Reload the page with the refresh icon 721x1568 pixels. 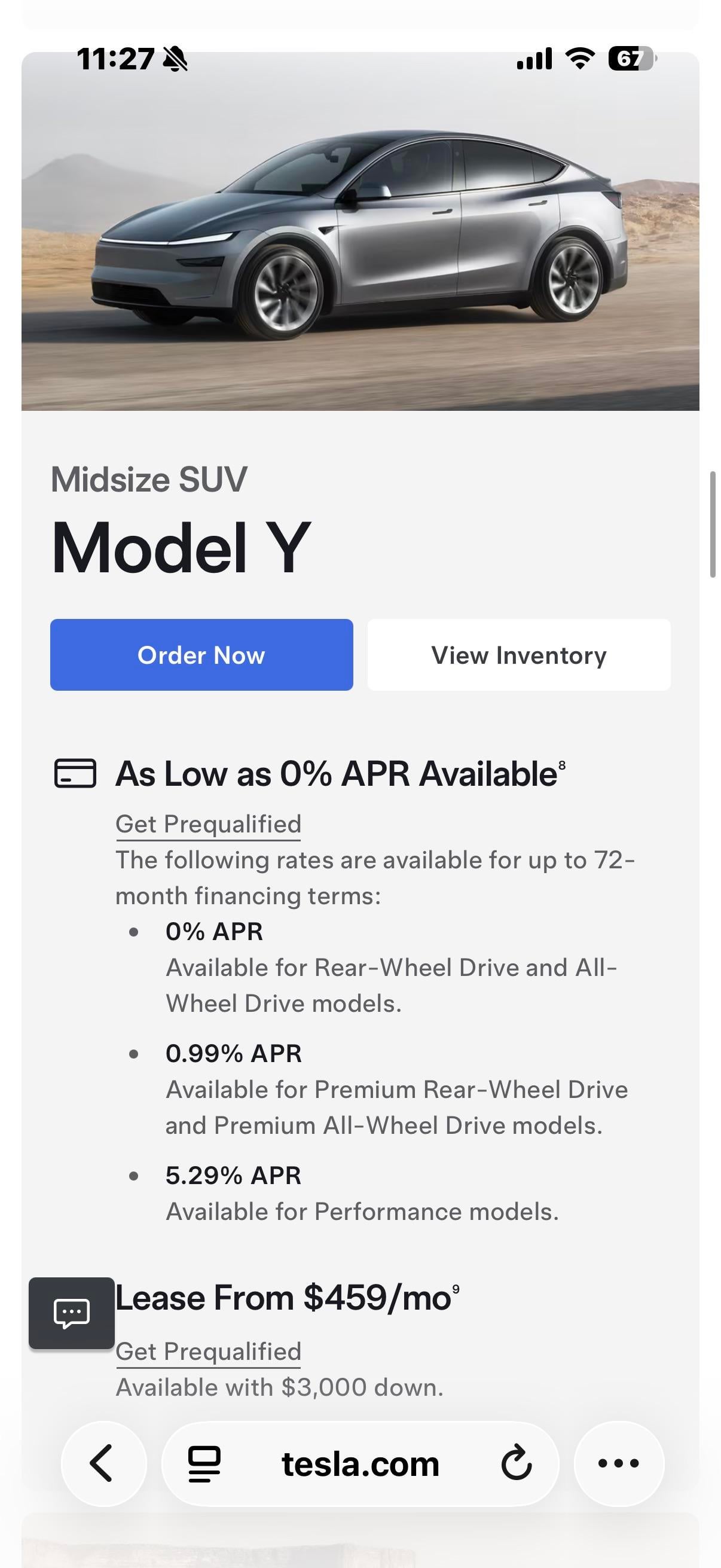click(x=517, y=1463)
